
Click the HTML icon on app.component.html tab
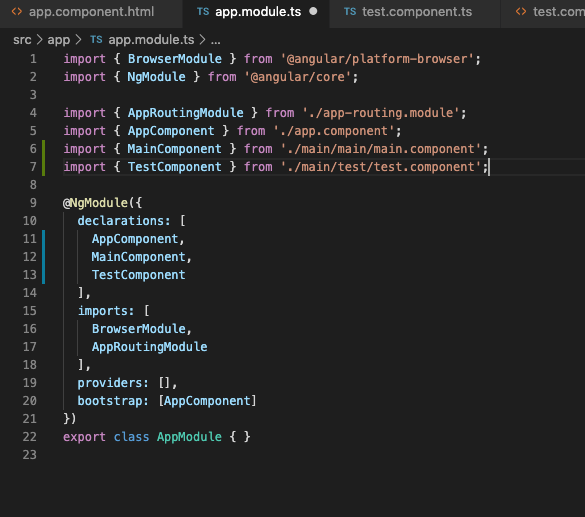pos(17,12)
